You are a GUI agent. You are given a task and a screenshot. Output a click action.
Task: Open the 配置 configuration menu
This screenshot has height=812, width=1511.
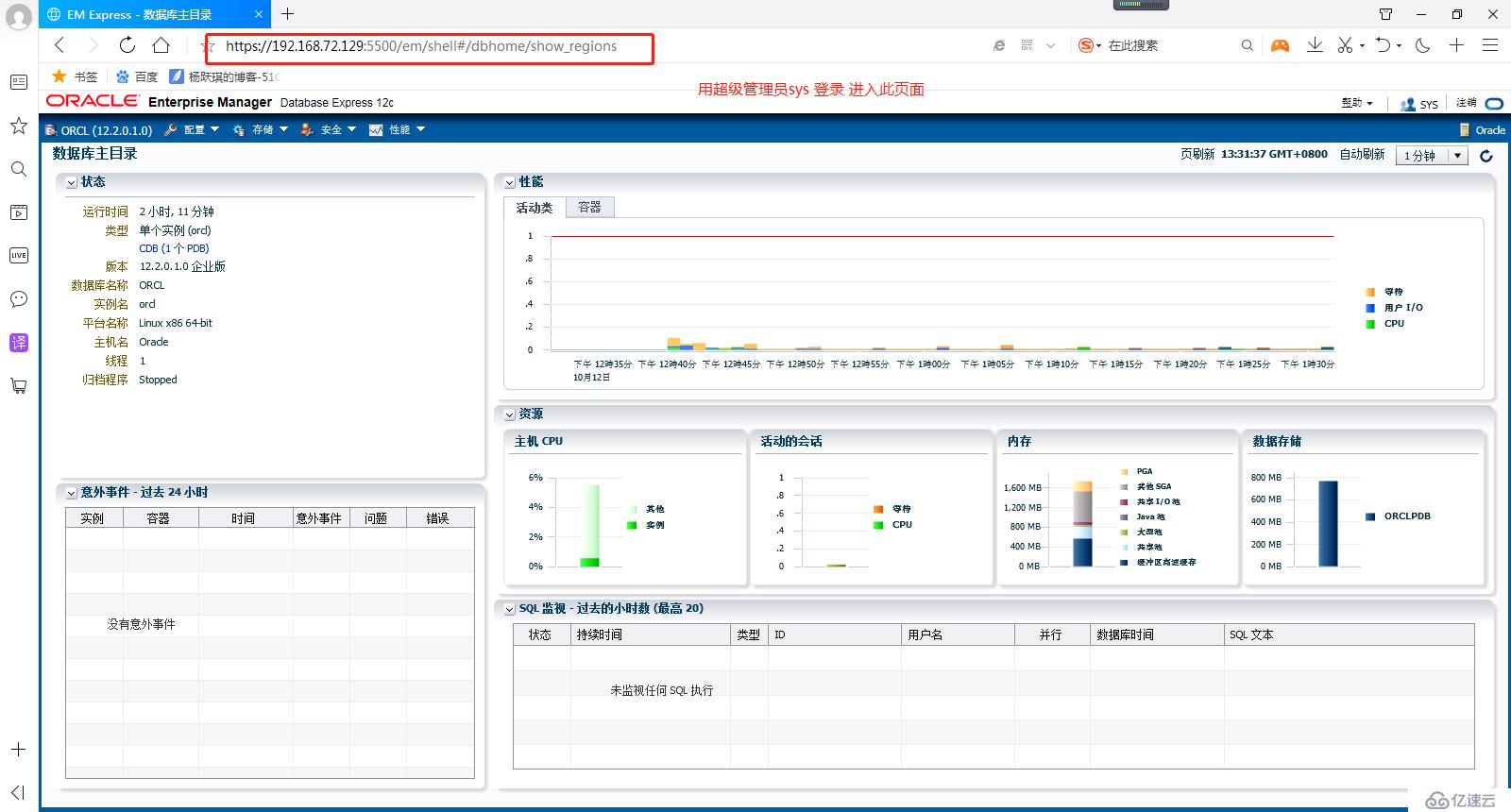click(x=192, y=129)
